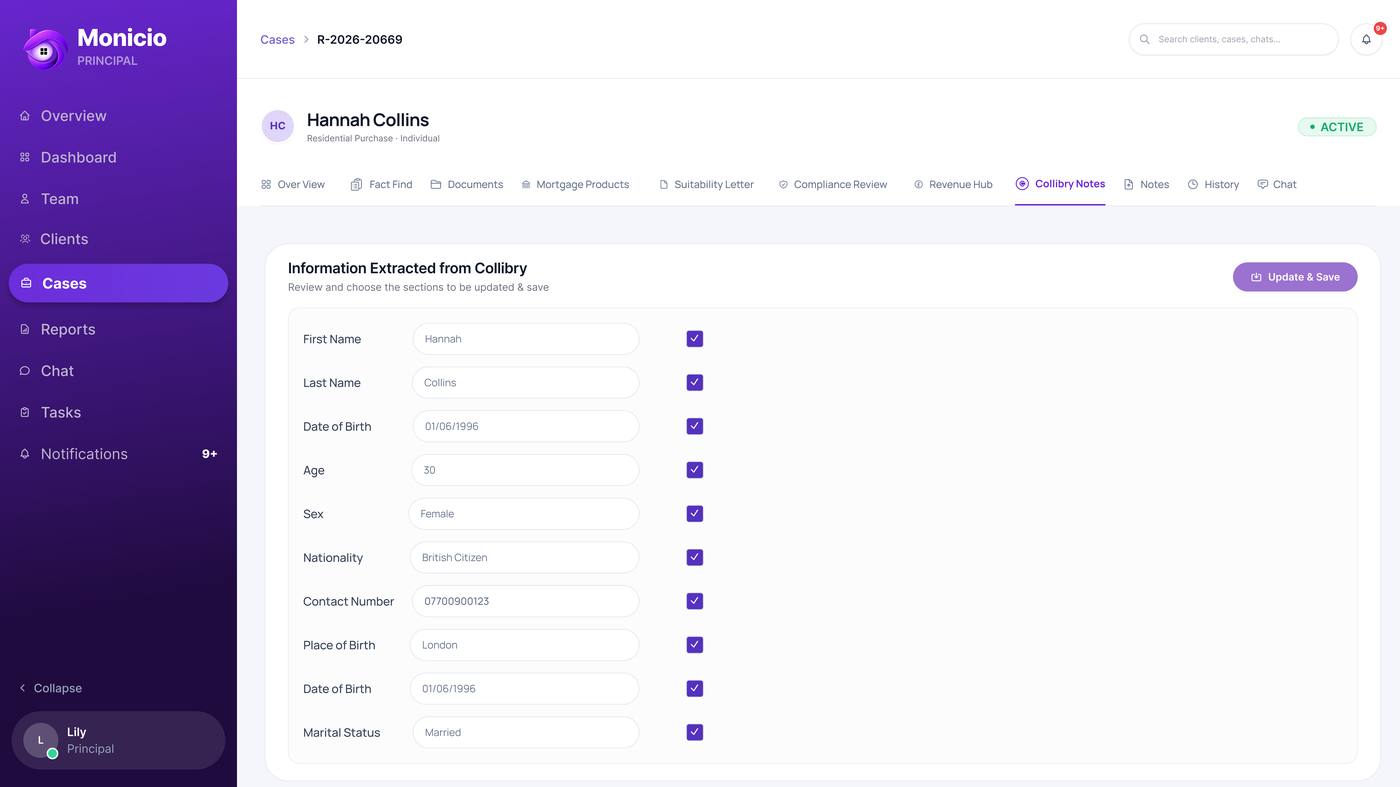Click the Marital Status input field
Viewport: 1400px width, 787px height.
(526, 733)
